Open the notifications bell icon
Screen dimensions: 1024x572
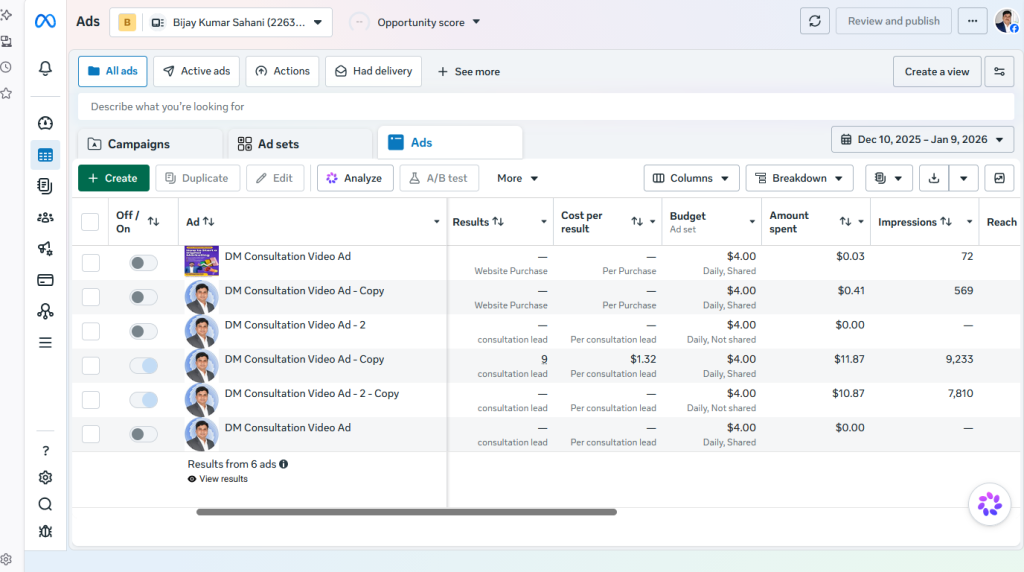(x=45, y=68)
